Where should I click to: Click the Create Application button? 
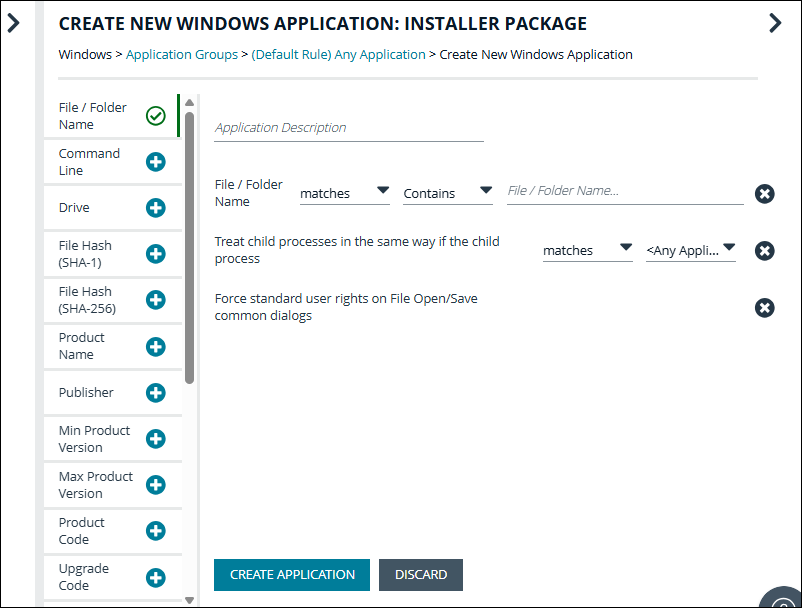click(x=291, y=575)
